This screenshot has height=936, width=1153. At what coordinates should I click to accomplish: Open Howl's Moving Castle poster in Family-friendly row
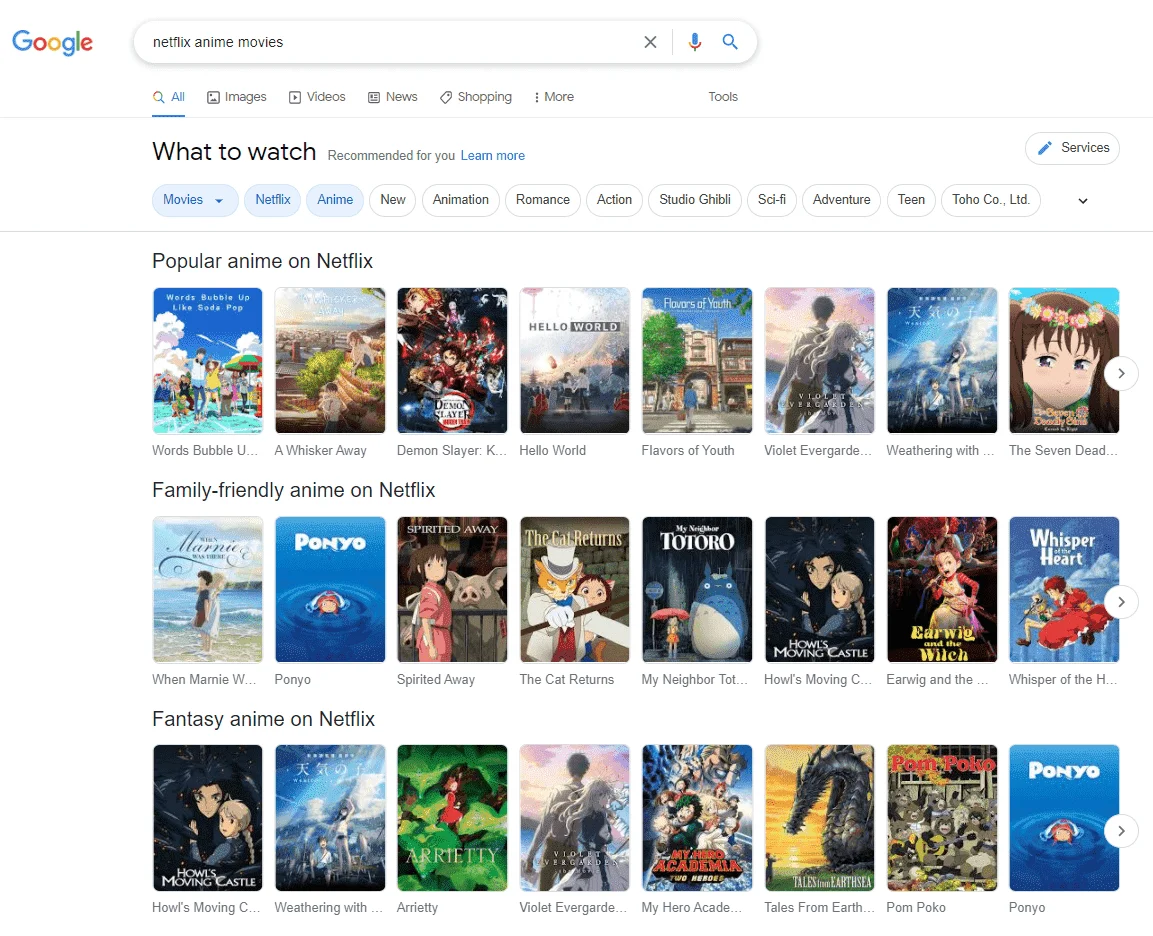819,590
